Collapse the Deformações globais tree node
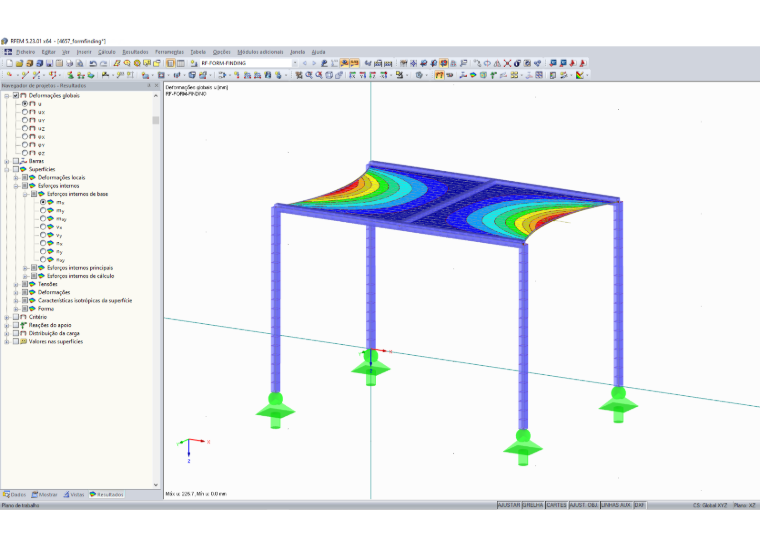 pyautogui.click(x=7, y=96)
